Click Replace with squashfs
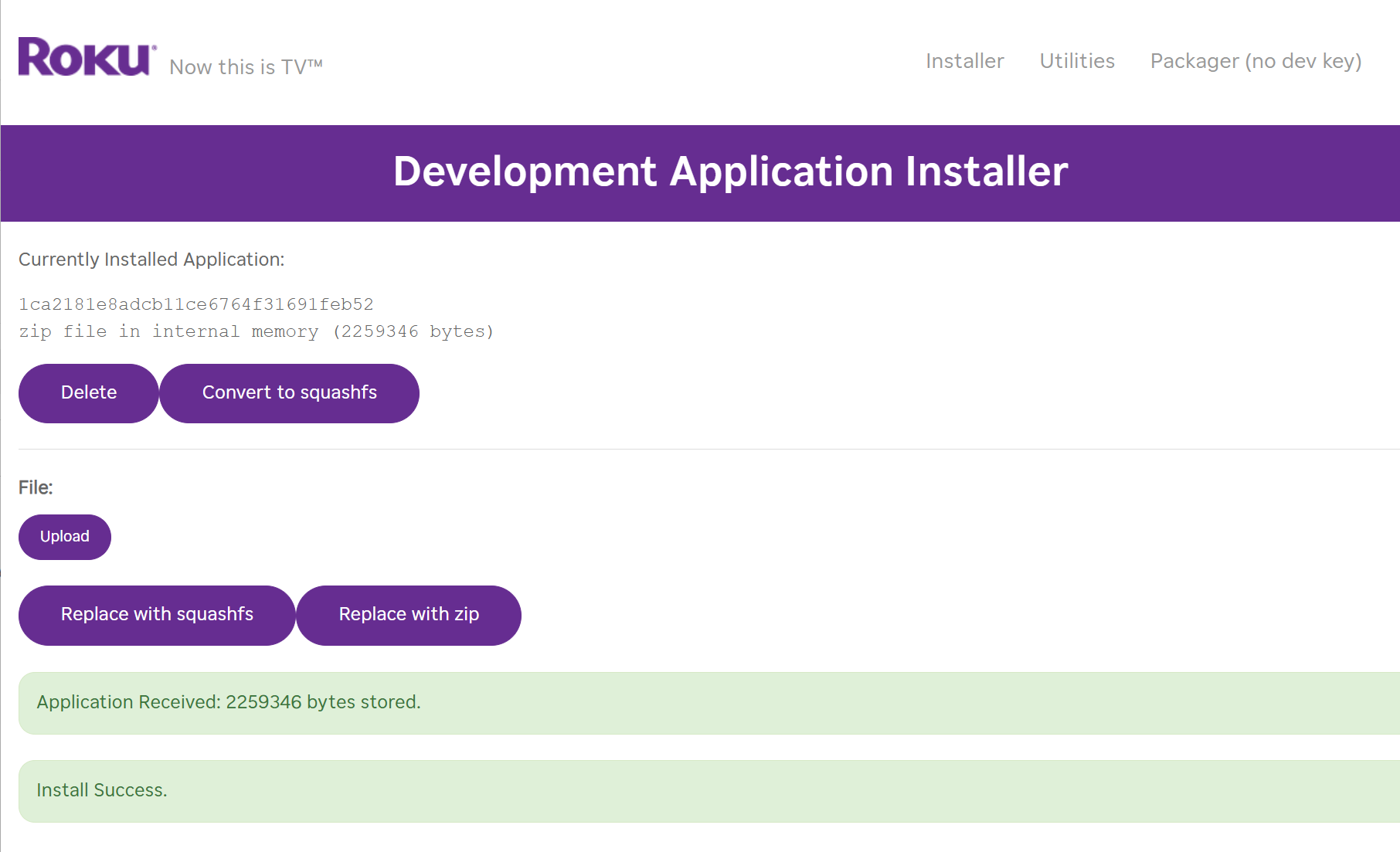 pyautogui.click(x=157, y=615)
